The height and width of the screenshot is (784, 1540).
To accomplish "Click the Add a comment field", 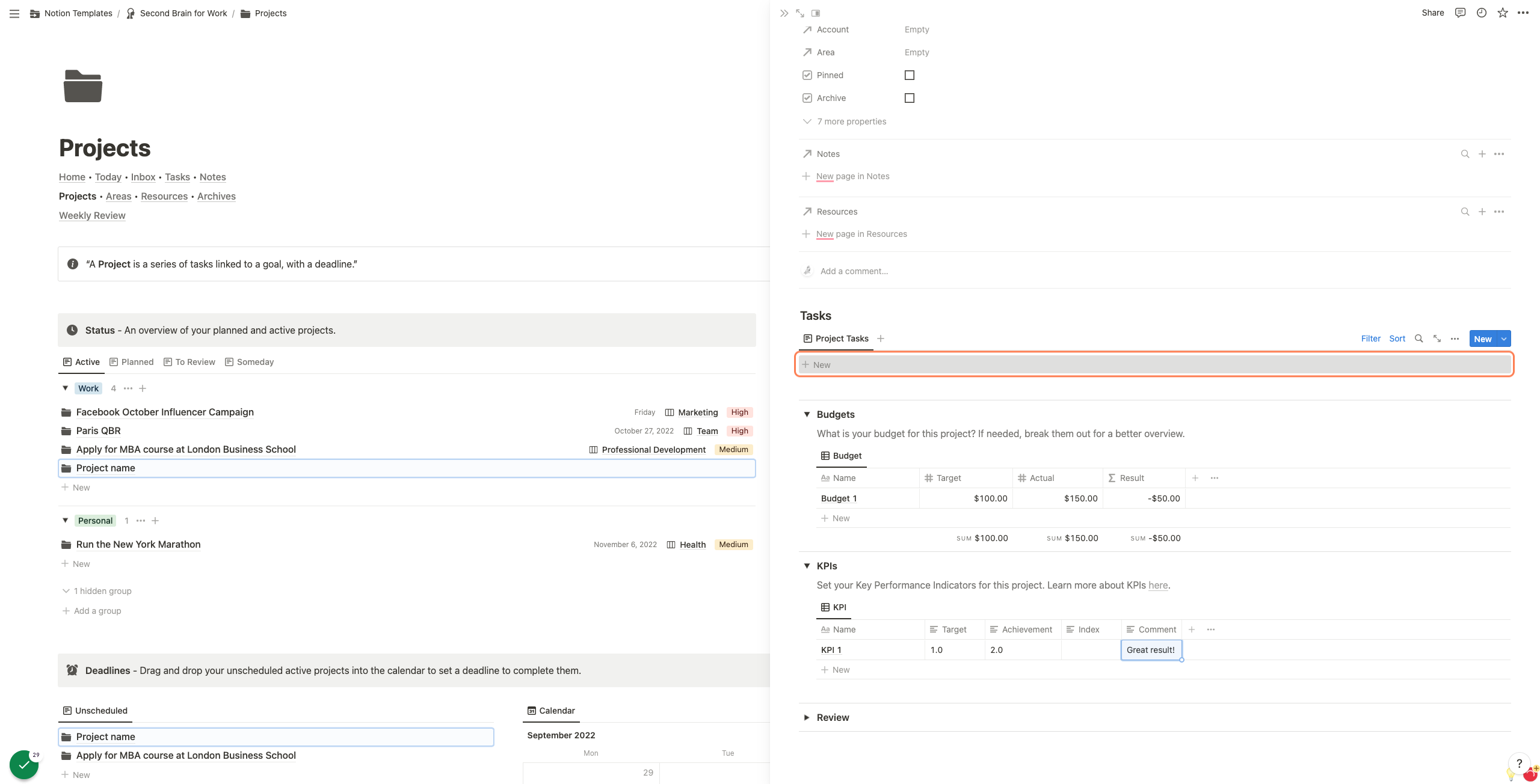I will (x=854, y=271).
